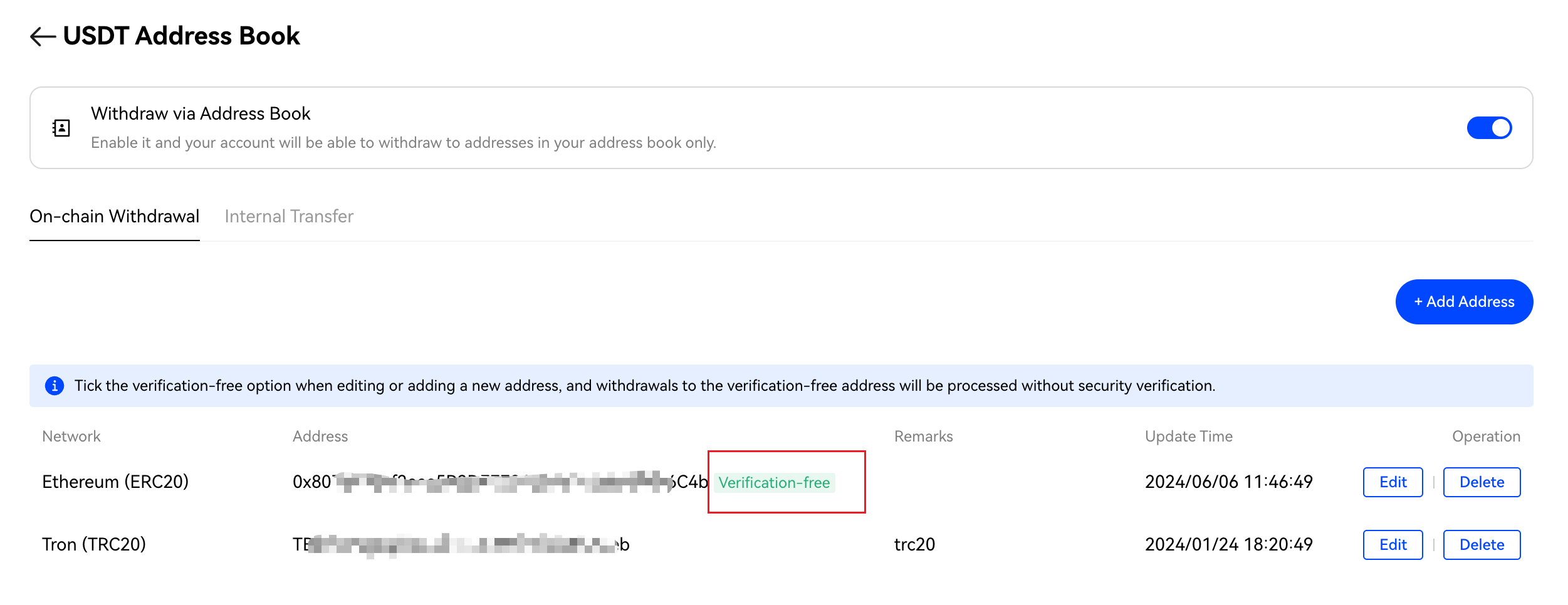Click the address book icon in the withdraw card
The image size is (1568, 605).
[61, 128]
